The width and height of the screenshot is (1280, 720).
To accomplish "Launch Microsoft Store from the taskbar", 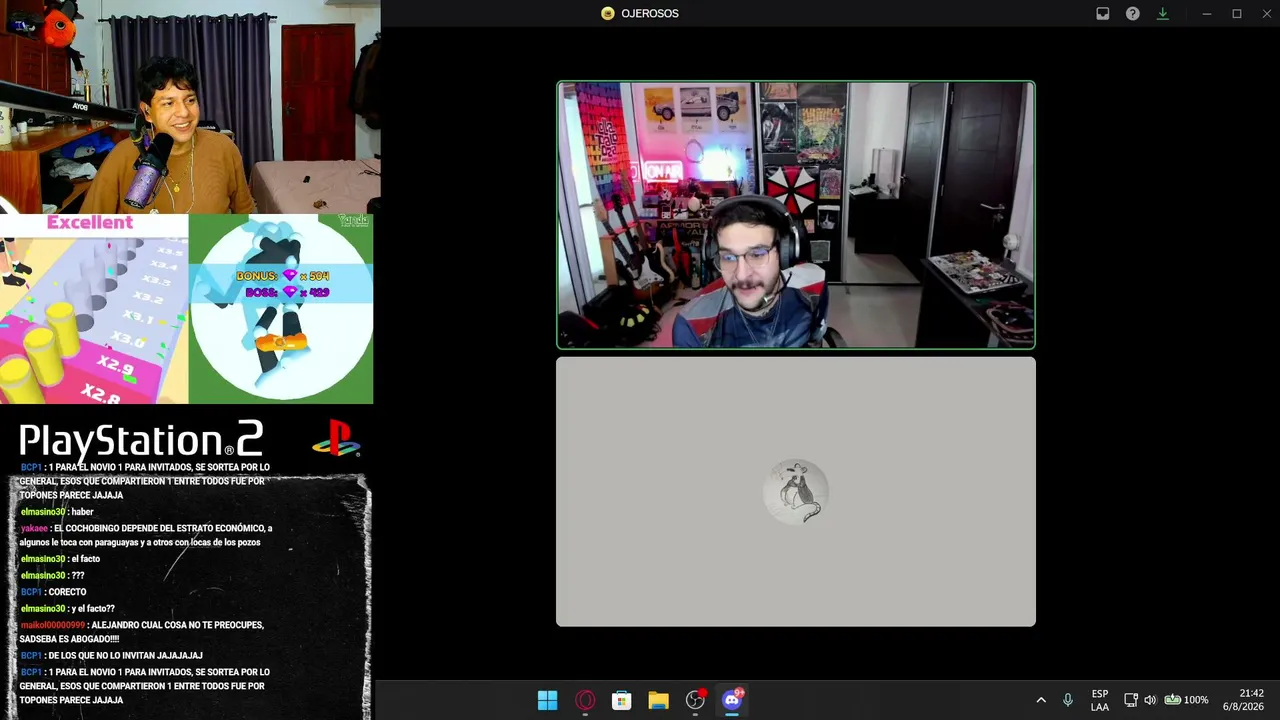I will (621, 700).
